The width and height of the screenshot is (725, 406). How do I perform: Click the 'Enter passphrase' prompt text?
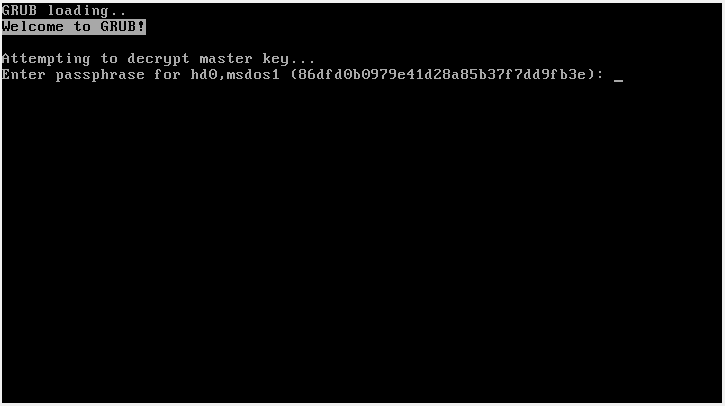coord(73,75)
